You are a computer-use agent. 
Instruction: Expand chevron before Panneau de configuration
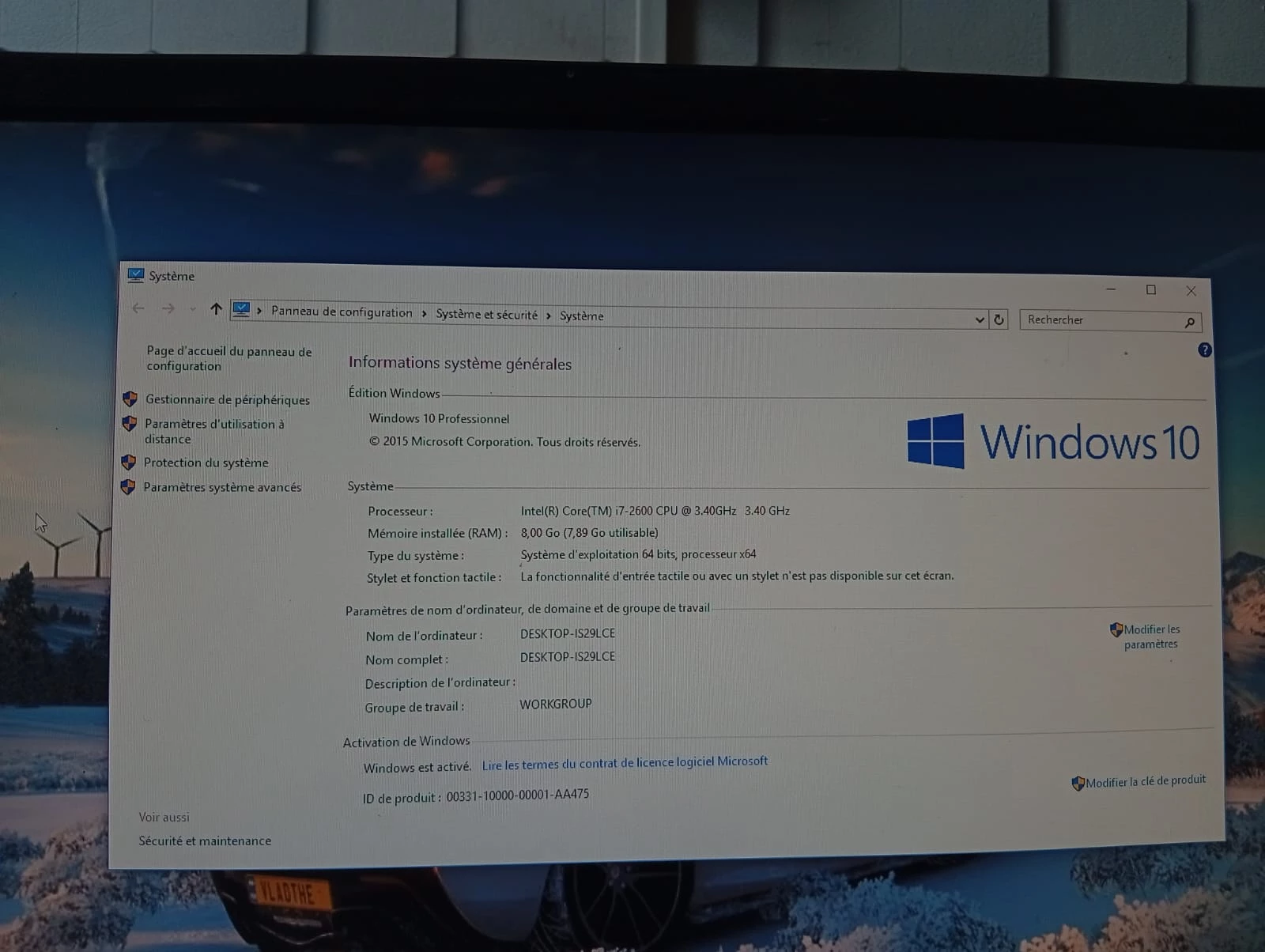tap(259, 310)
